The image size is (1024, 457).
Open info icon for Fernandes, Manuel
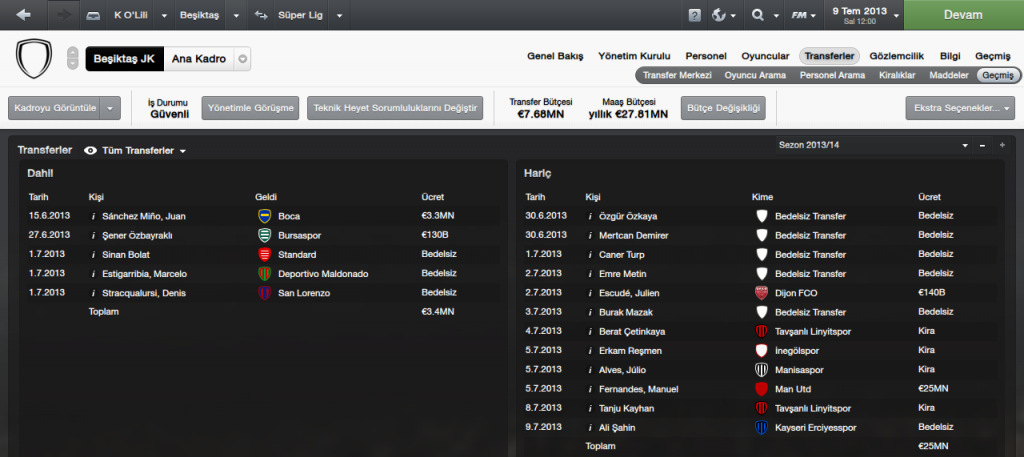pos(590,389)
